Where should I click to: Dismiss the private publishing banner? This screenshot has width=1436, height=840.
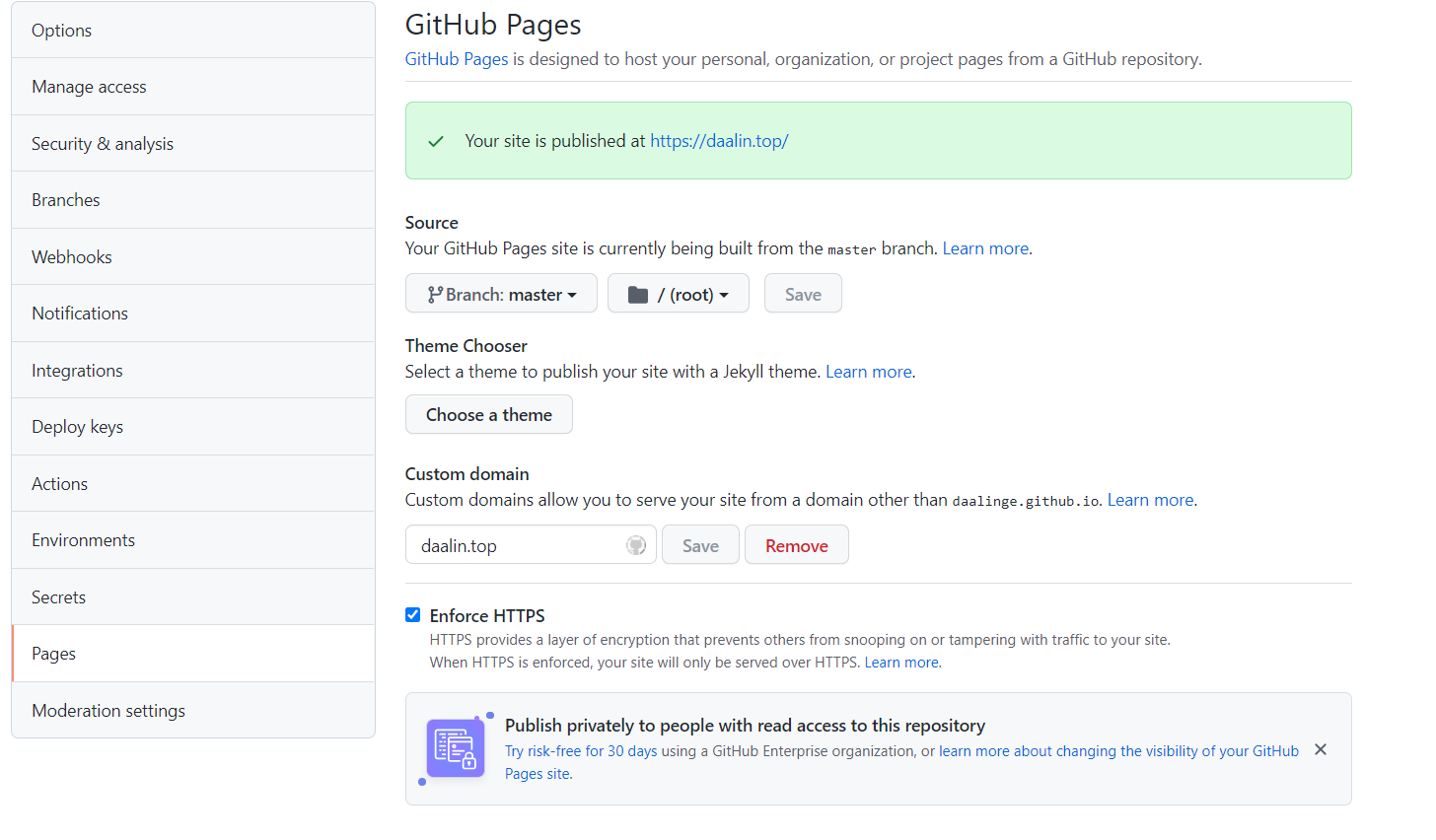pos(1321,750)
